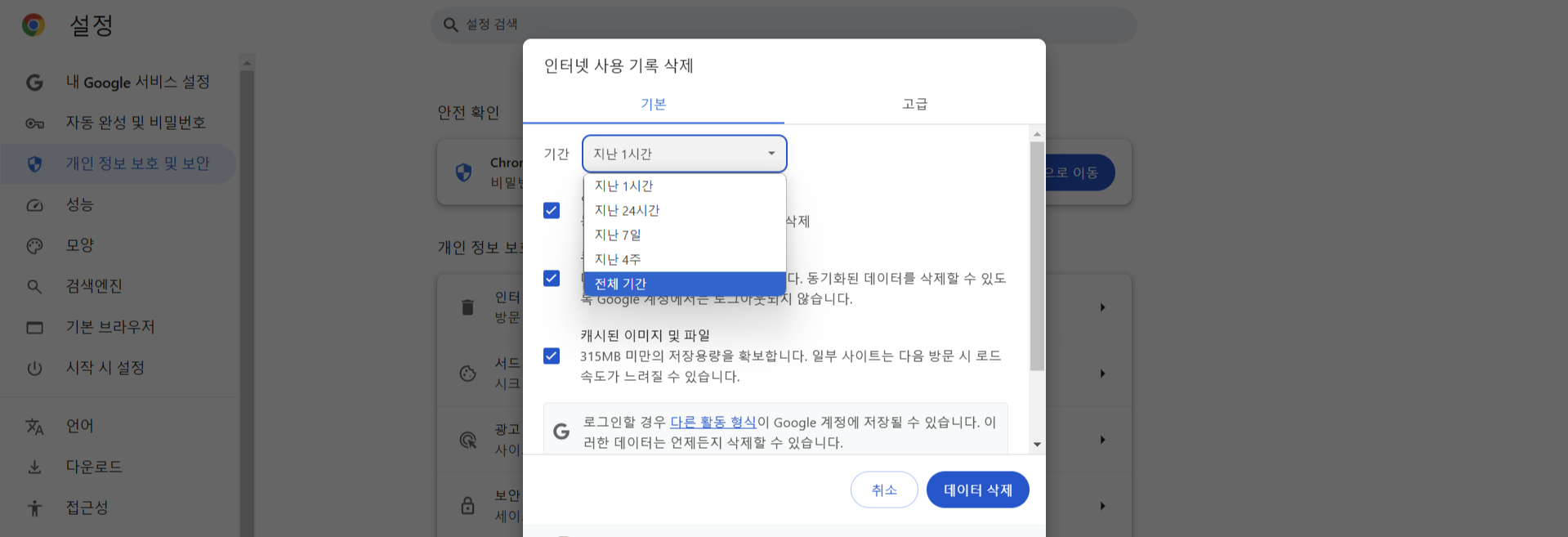Open 자동 완성 및 비밀번호 section
The height and width of the screenshot is (537, 1568).
click(118, 123)
